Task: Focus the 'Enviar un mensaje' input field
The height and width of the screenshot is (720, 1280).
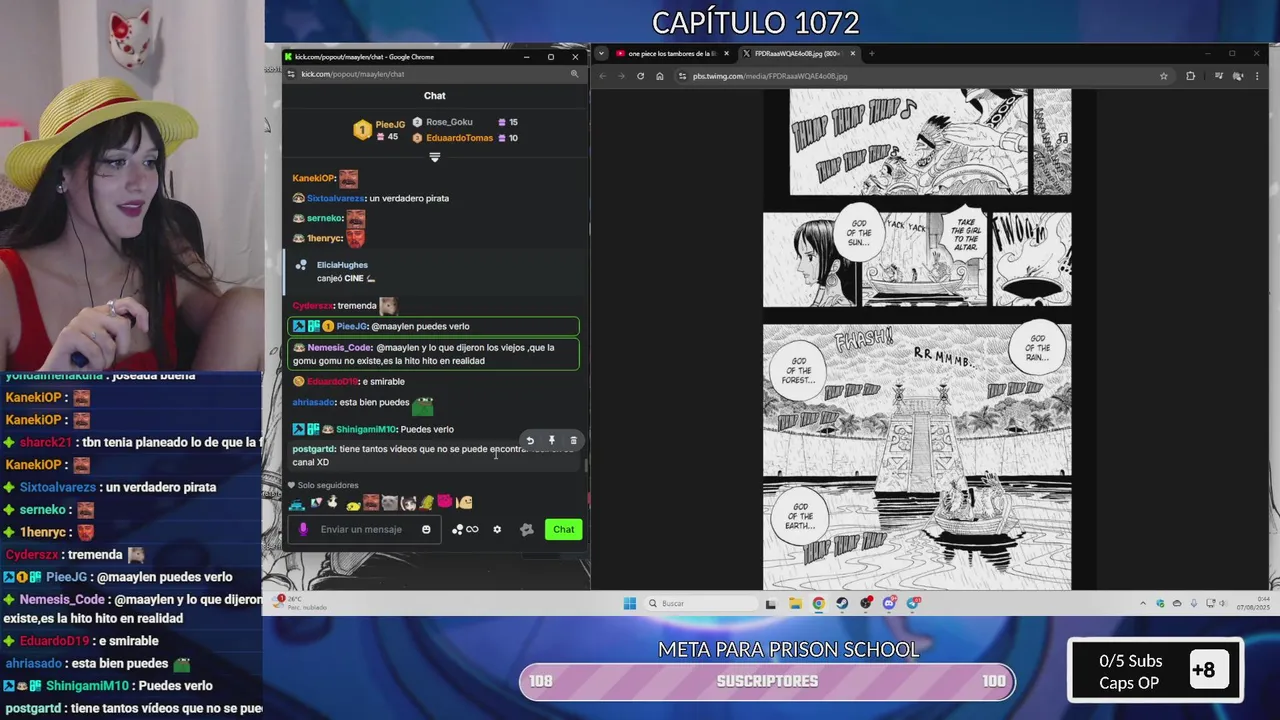Action: 365,529
